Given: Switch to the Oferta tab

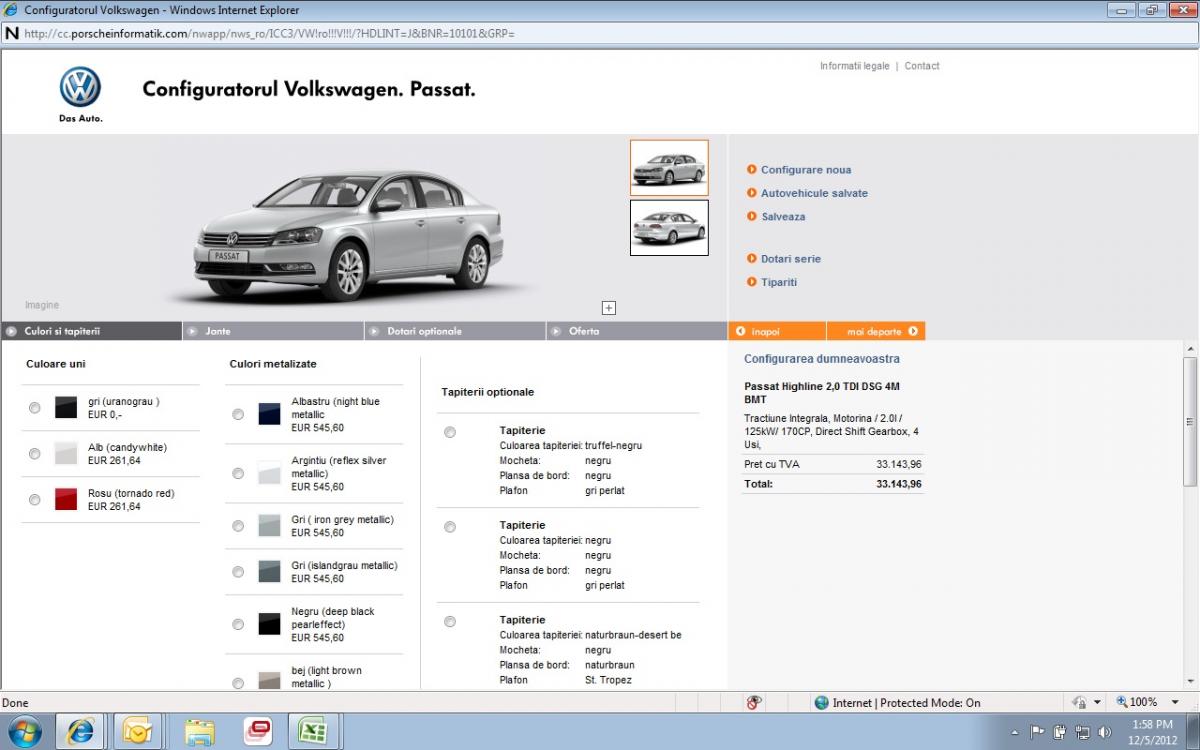Looking at the screenshot, I should pyautogui.click(x=637, y=331).
